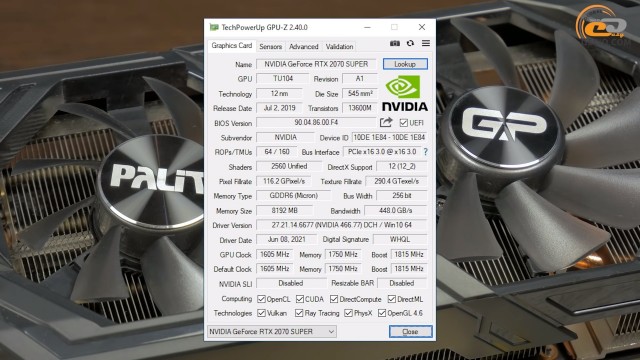The image size is (640, 360).
Task: Click the NVIDIA SLI field Disabled
Action: click(x=291, y=283)
